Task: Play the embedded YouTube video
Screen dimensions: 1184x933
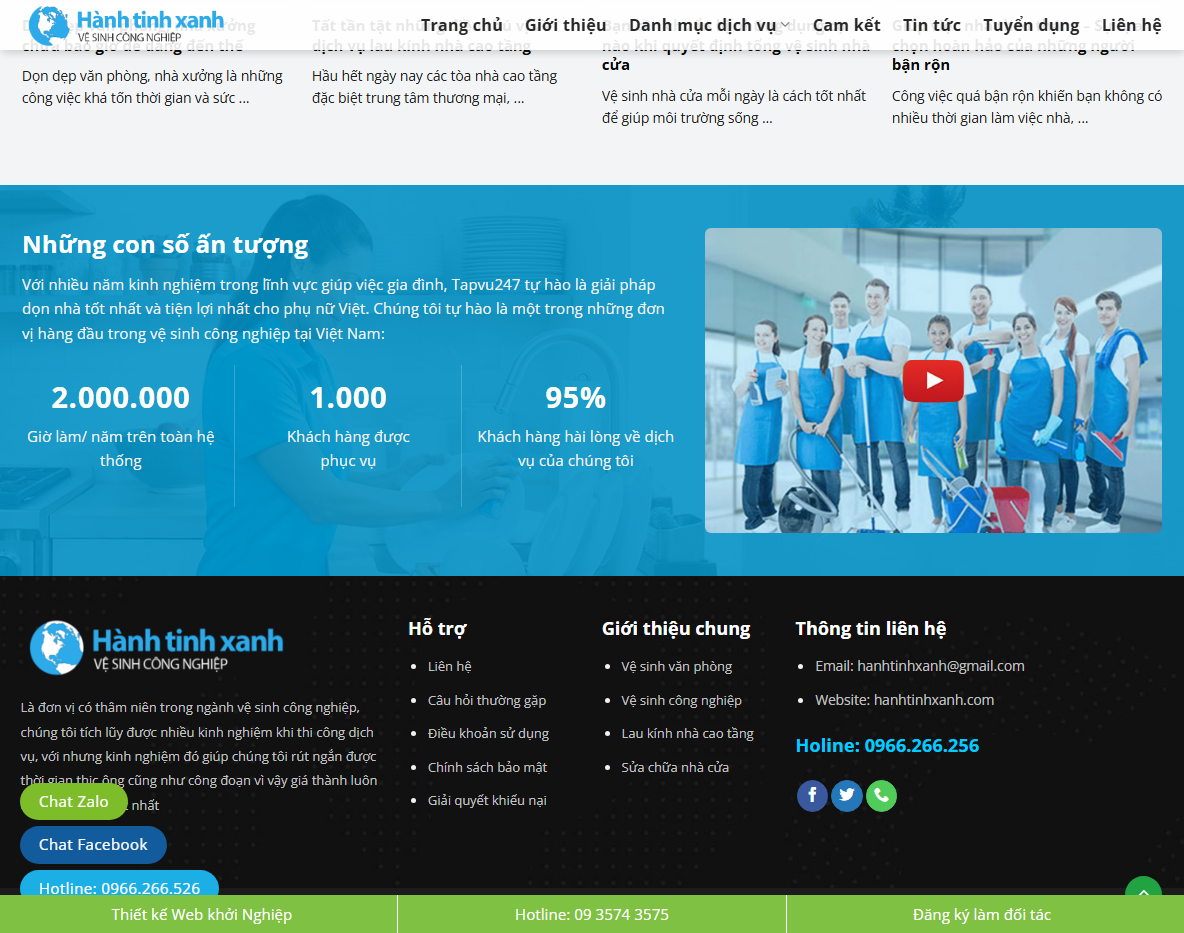Action: click(932, 381)
